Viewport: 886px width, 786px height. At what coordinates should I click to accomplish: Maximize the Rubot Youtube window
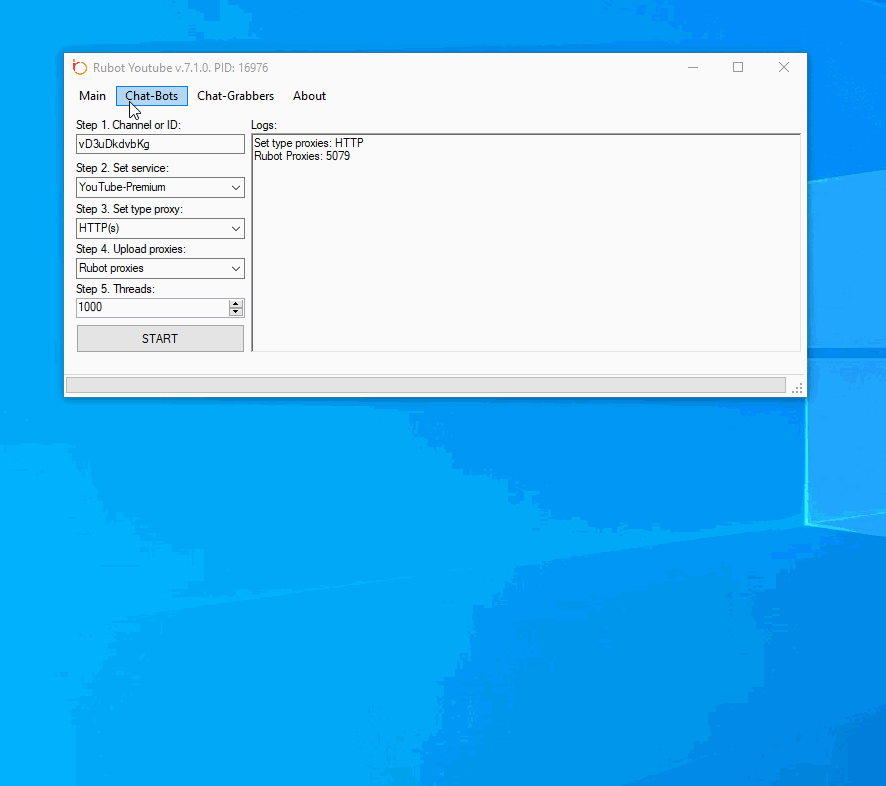(x=738, y=68)
